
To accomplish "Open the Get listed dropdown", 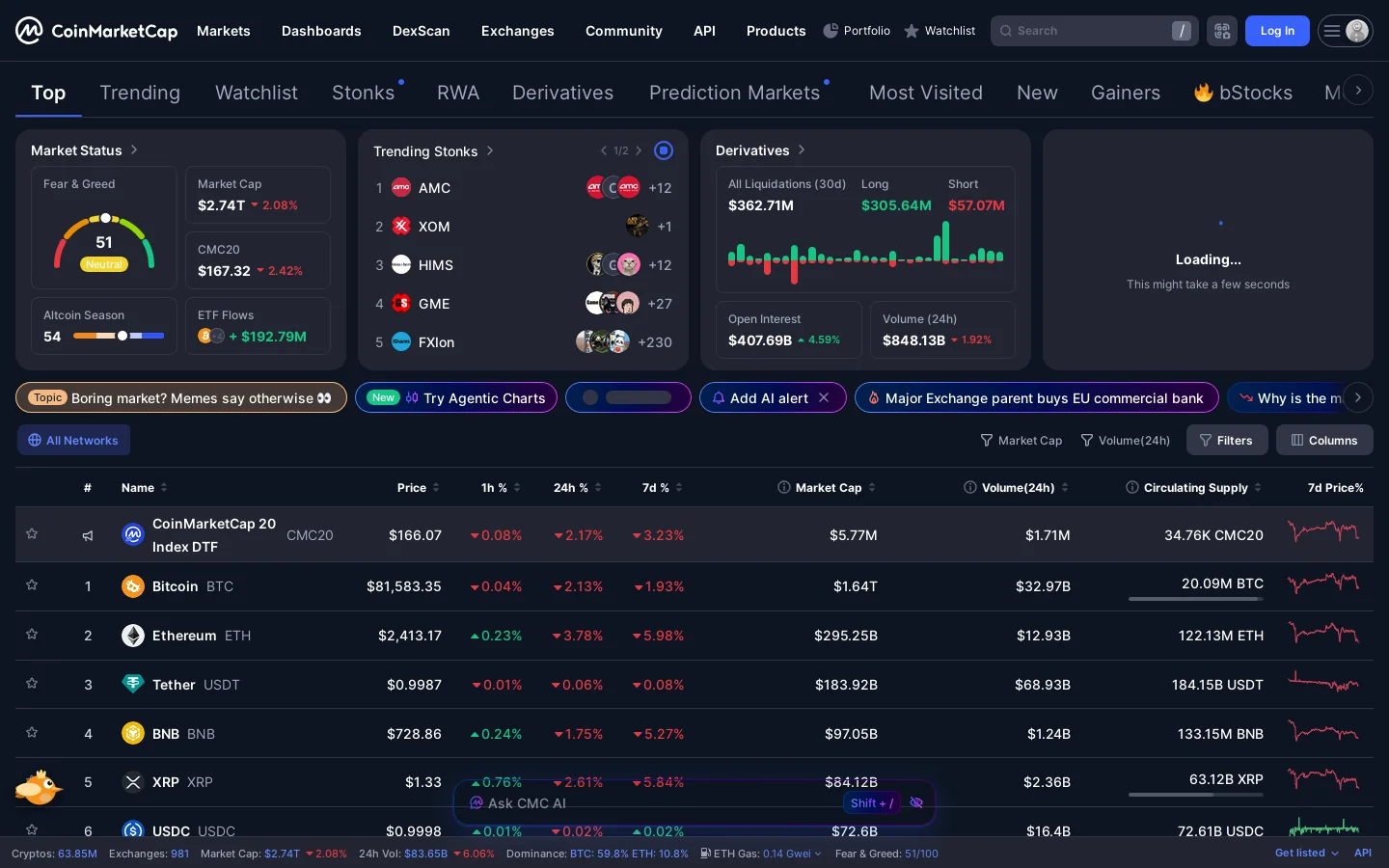I will (x=1307, y=854).
